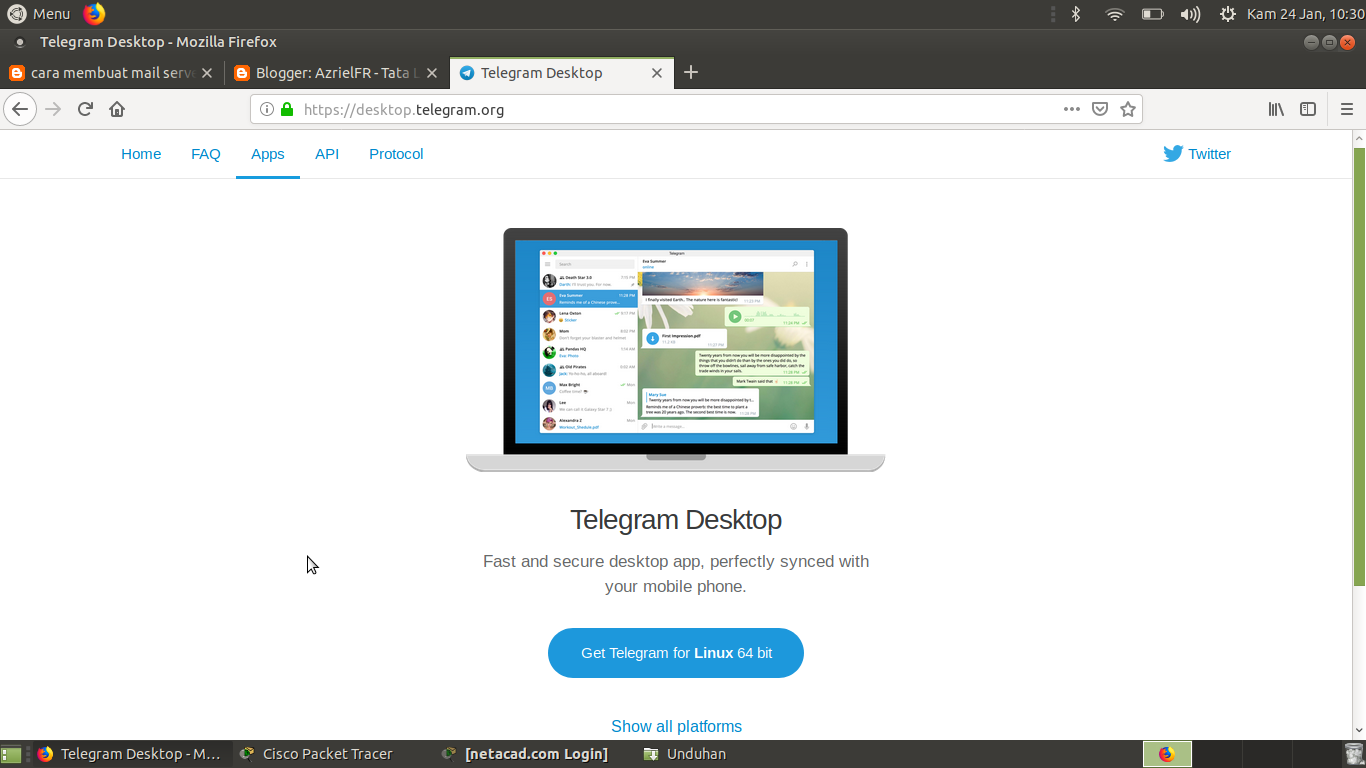This screenshot has width=1366, height=768.
Task: Save page to Pocket
Action: pyautogui.click(x=1100, y=109)
